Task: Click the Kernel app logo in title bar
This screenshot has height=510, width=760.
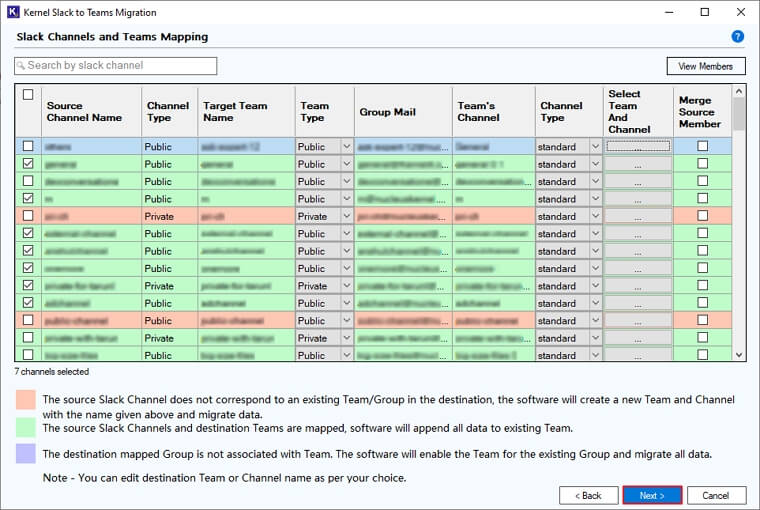Action: point(13,12)
